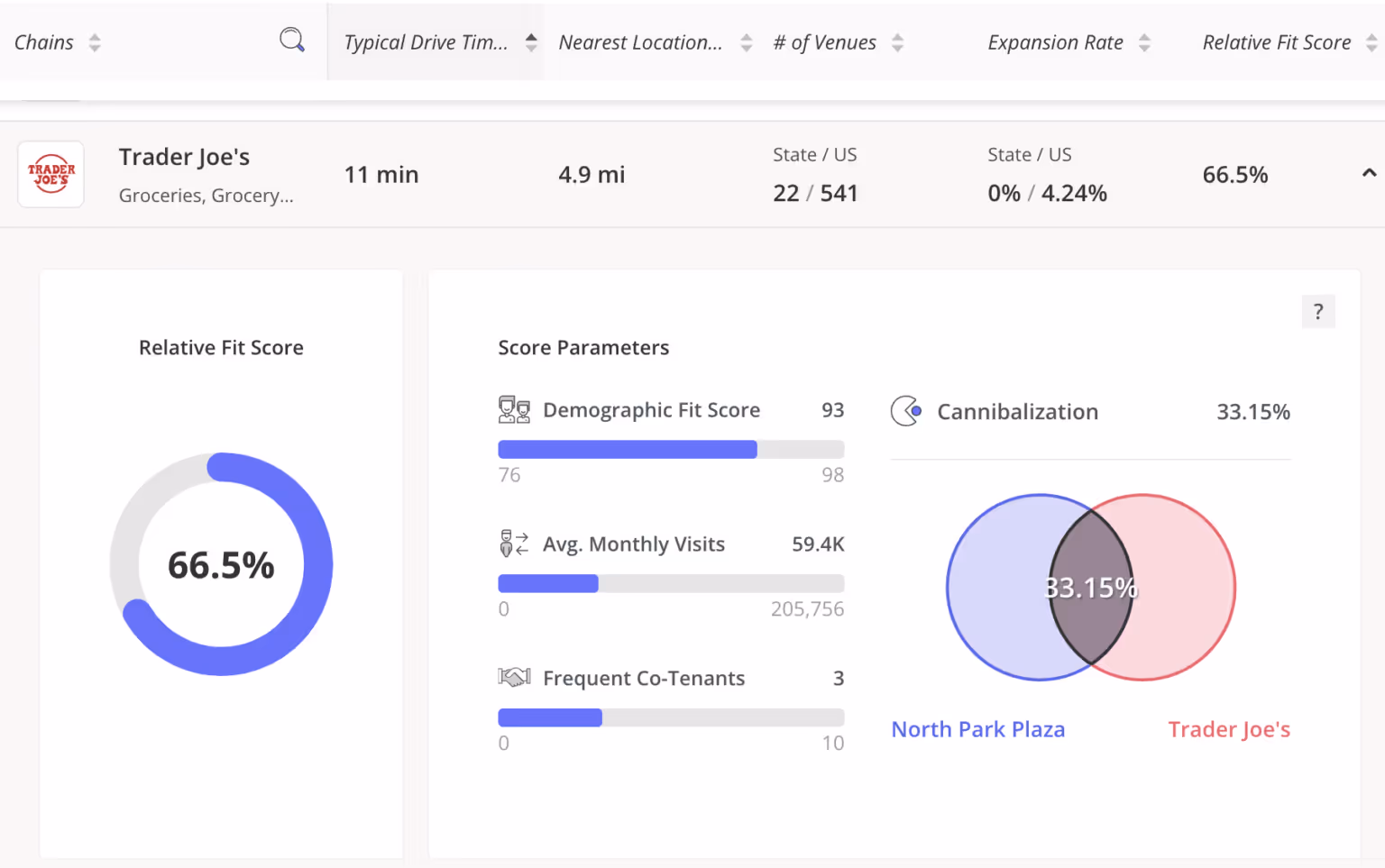The width and height of the screenshot is (1385, 868).
Task: Click the Demographic Fit Score value 93
Action: [832, 410]
